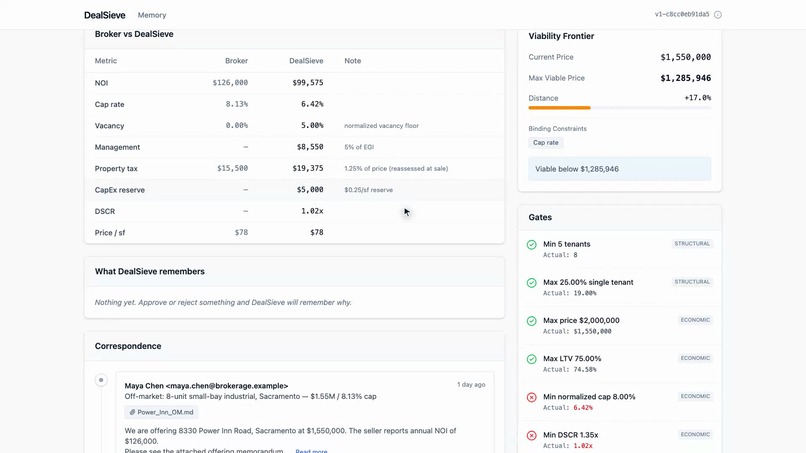This screenshot has height=453, width=806.
Task: Click the Gates panel heading
Action: 540,218
